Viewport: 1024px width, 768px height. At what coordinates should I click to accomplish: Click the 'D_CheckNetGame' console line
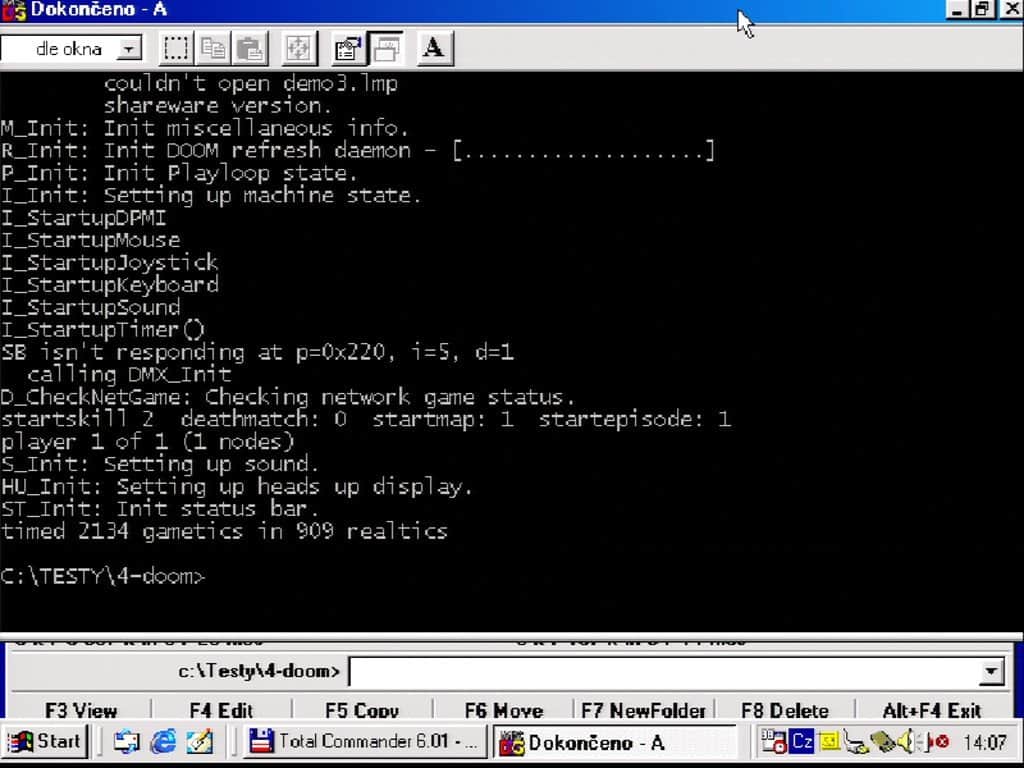[287, 397]
